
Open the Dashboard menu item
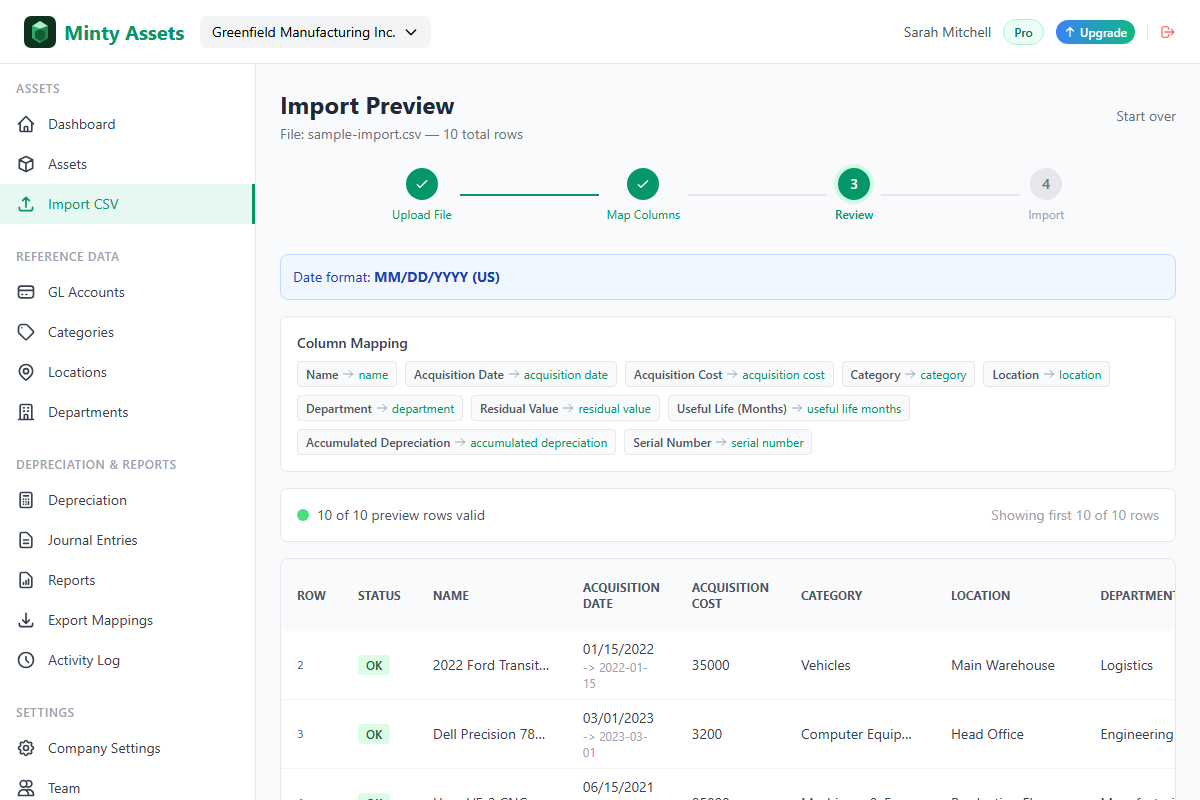coord(127,124)
